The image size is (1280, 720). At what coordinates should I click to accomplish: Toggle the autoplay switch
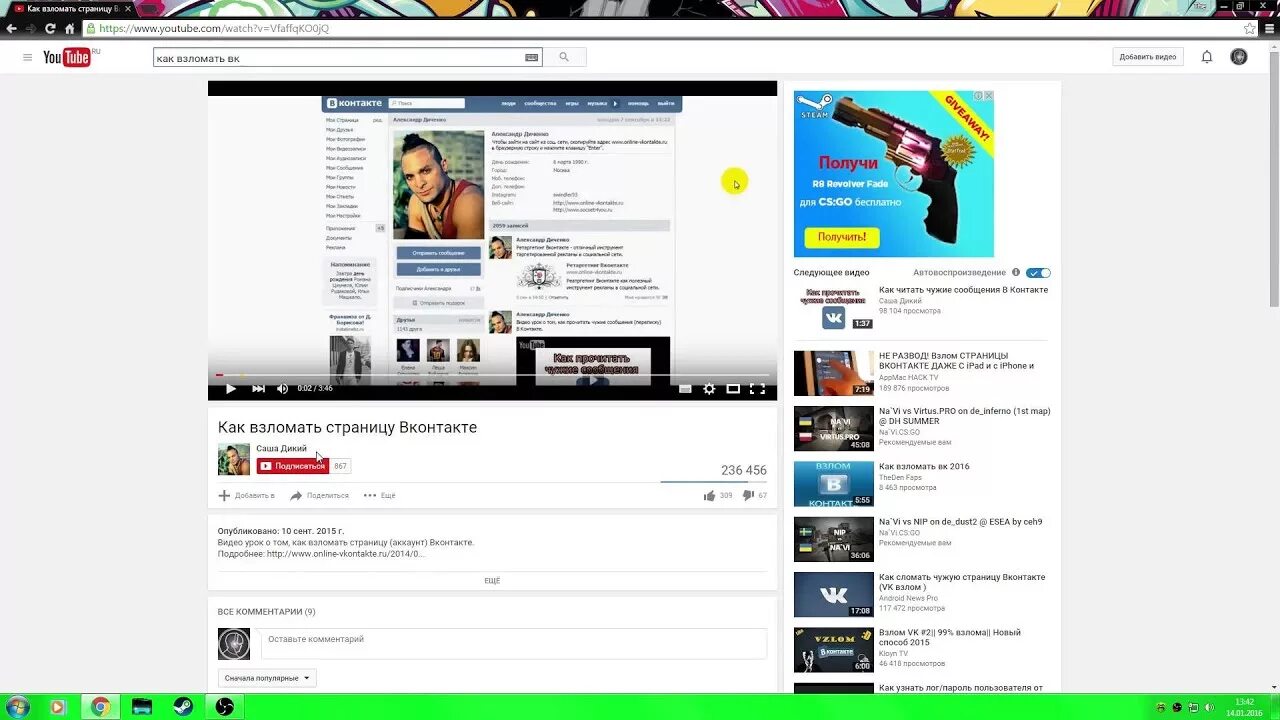(1038, 272)
